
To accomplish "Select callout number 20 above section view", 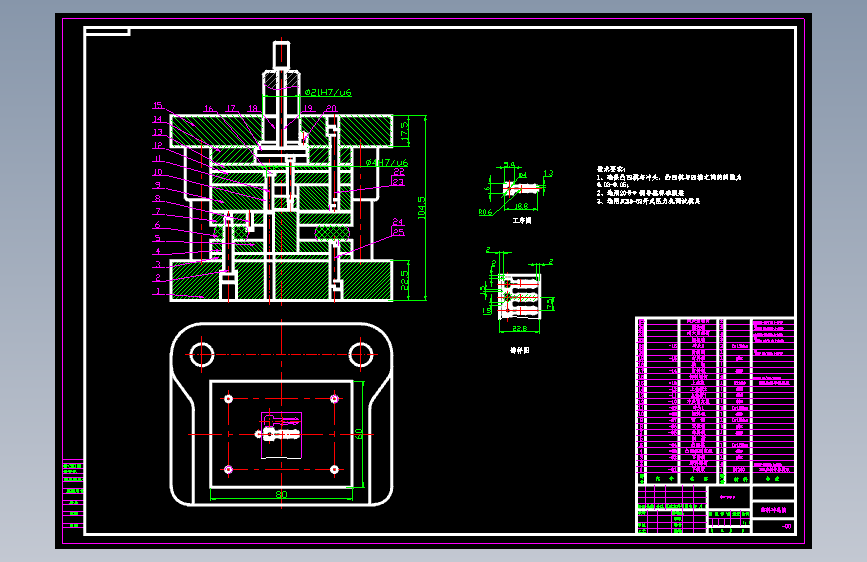I will (x=331, y=108).
